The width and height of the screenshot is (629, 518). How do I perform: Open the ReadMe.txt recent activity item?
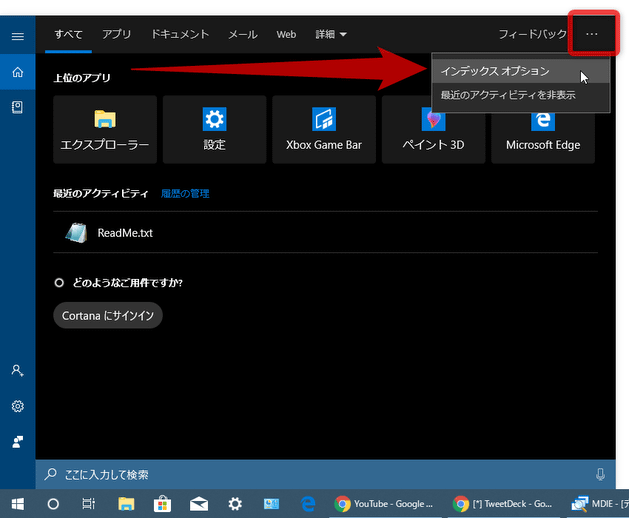tap(325, 233)
